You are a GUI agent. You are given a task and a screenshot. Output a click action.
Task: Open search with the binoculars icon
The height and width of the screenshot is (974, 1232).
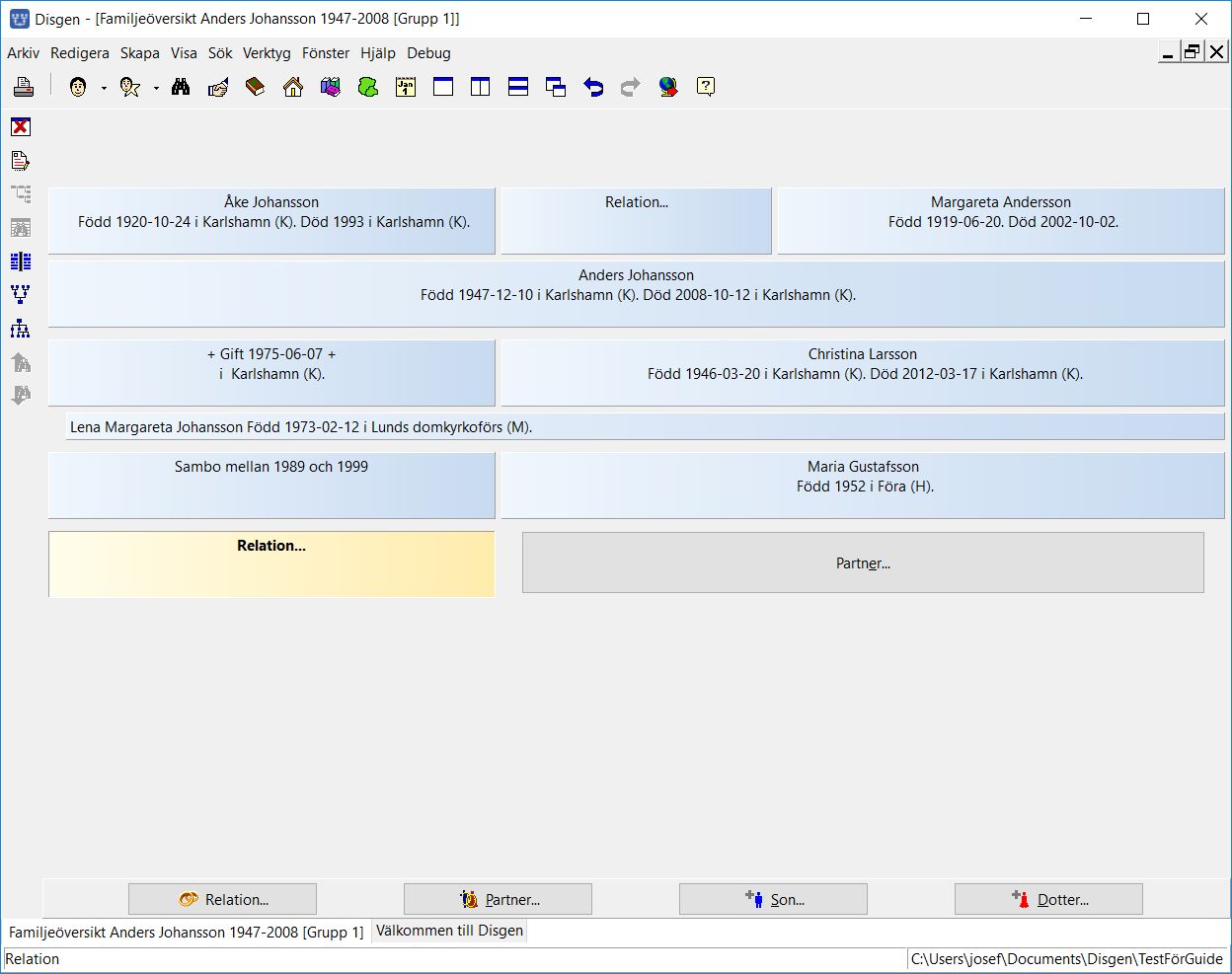[x=181, y=87]
